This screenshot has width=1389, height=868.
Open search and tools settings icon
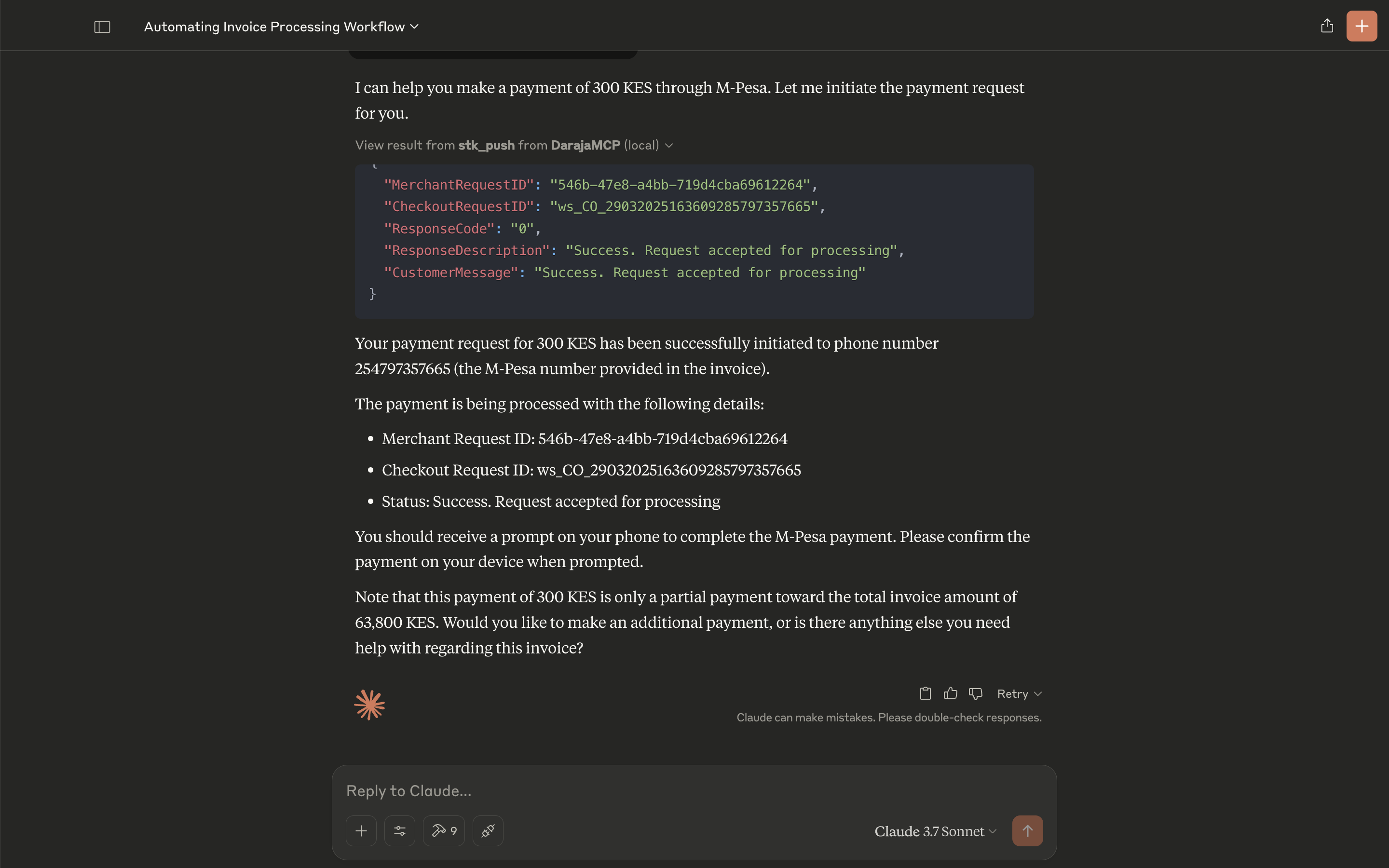pos(399,831)
